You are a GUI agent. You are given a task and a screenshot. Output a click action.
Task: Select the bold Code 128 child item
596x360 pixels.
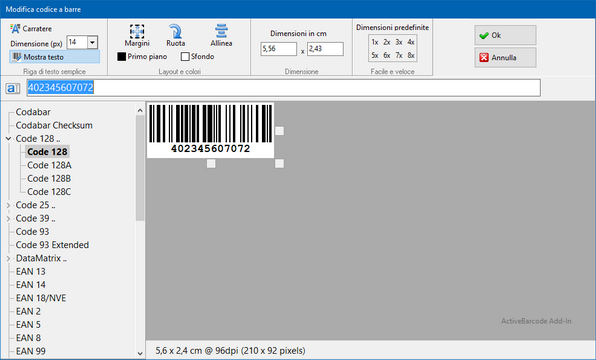coord(47,152)
